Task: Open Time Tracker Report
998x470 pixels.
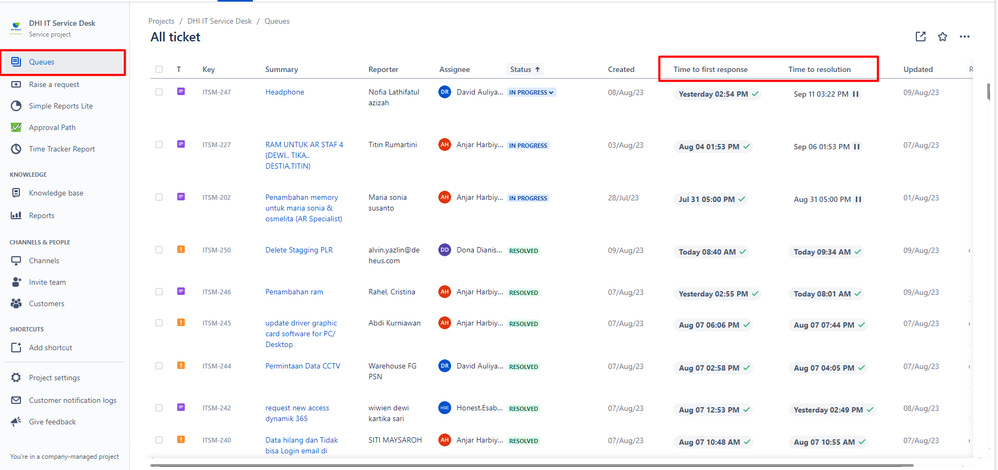Action: [x=62, y=149]
